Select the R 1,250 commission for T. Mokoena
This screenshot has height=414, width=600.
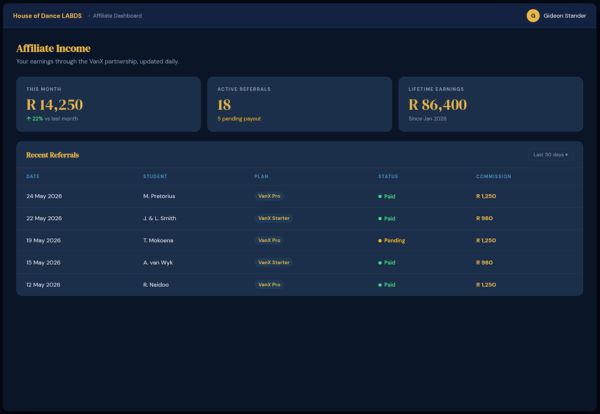(x=486, y=241)
